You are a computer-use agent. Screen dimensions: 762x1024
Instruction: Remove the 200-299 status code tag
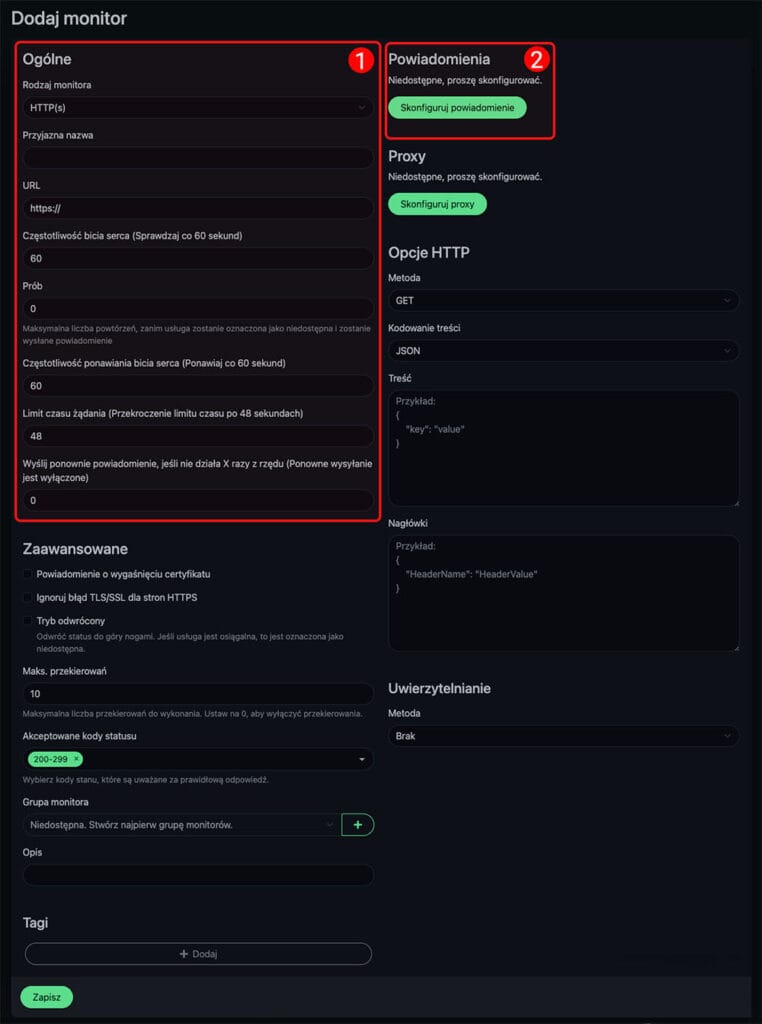point(77,760)
